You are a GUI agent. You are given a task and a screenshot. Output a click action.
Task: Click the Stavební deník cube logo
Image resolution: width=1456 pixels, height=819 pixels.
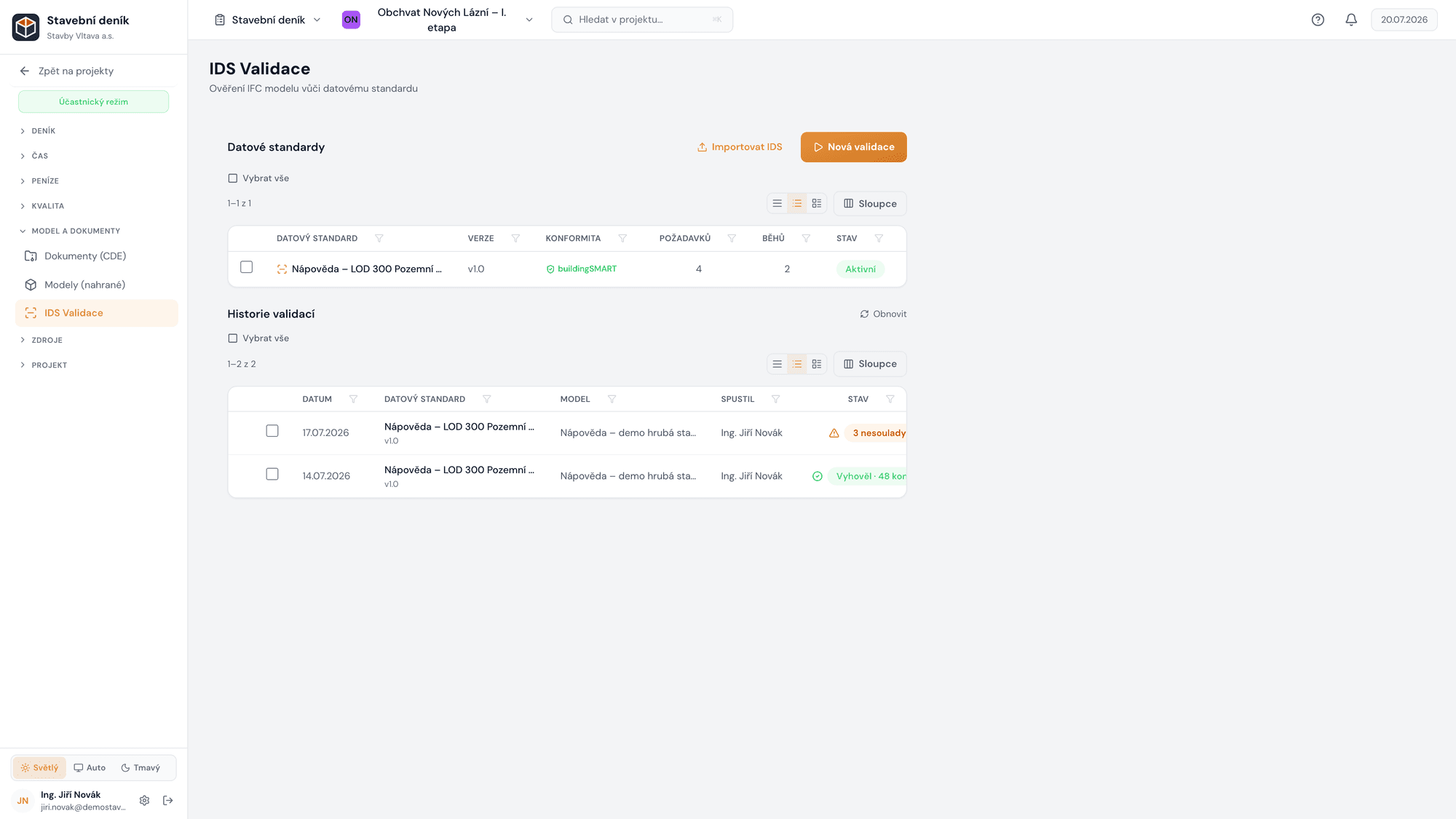click(25, 27)
